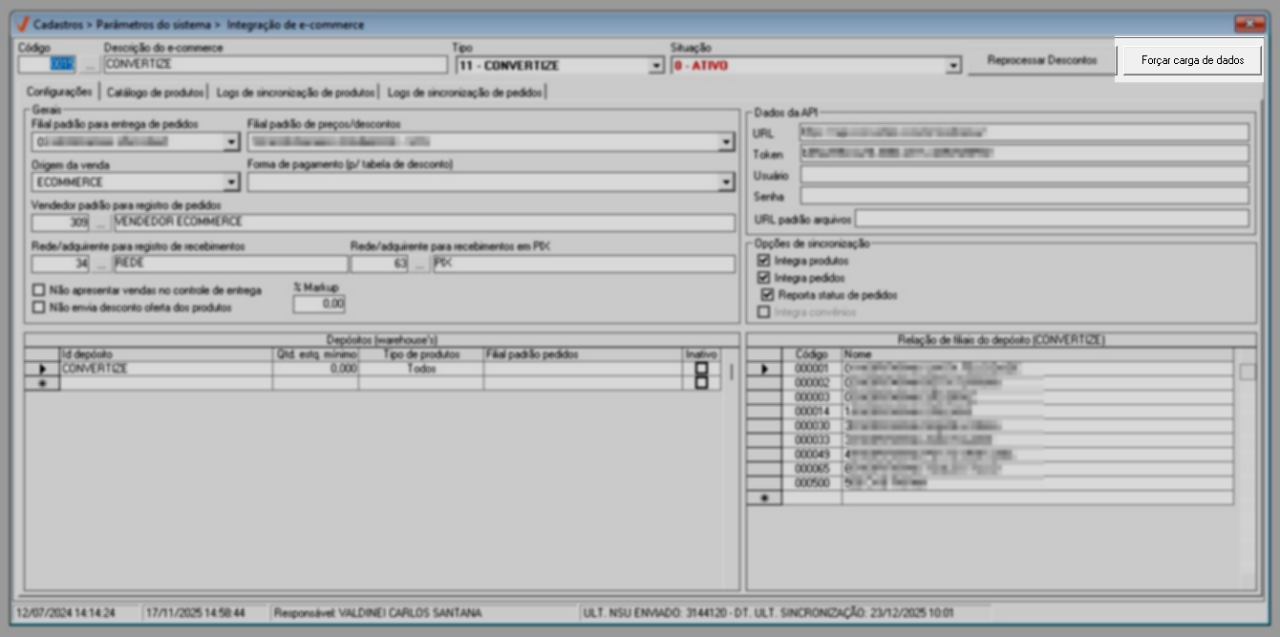Viewport: 1280px width, 637px height.
Task: Click the Id depósito column header
Action: pos(166,354)
